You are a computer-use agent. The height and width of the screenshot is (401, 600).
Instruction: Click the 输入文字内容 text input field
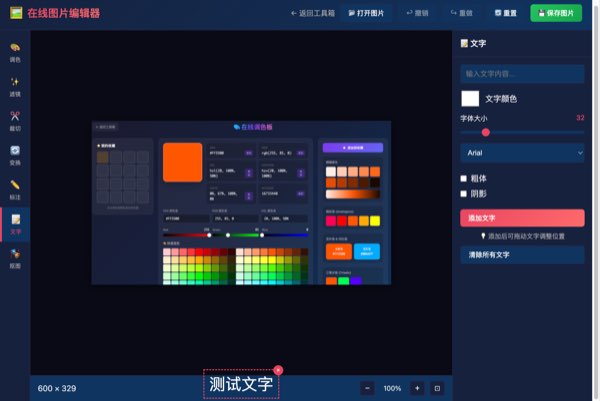coord(522,74)
